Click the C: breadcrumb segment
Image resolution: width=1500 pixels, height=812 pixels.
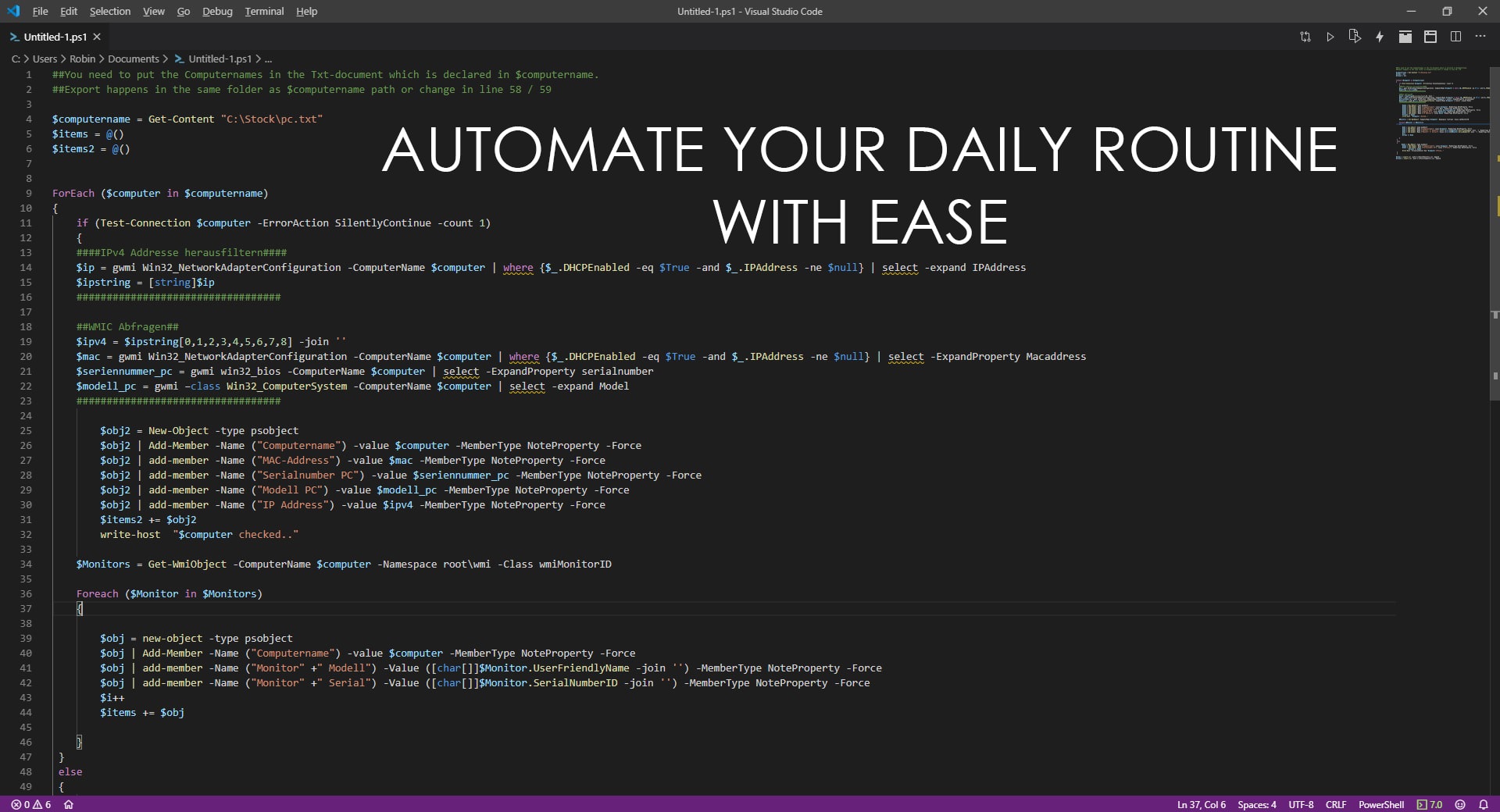coord(16,59)
